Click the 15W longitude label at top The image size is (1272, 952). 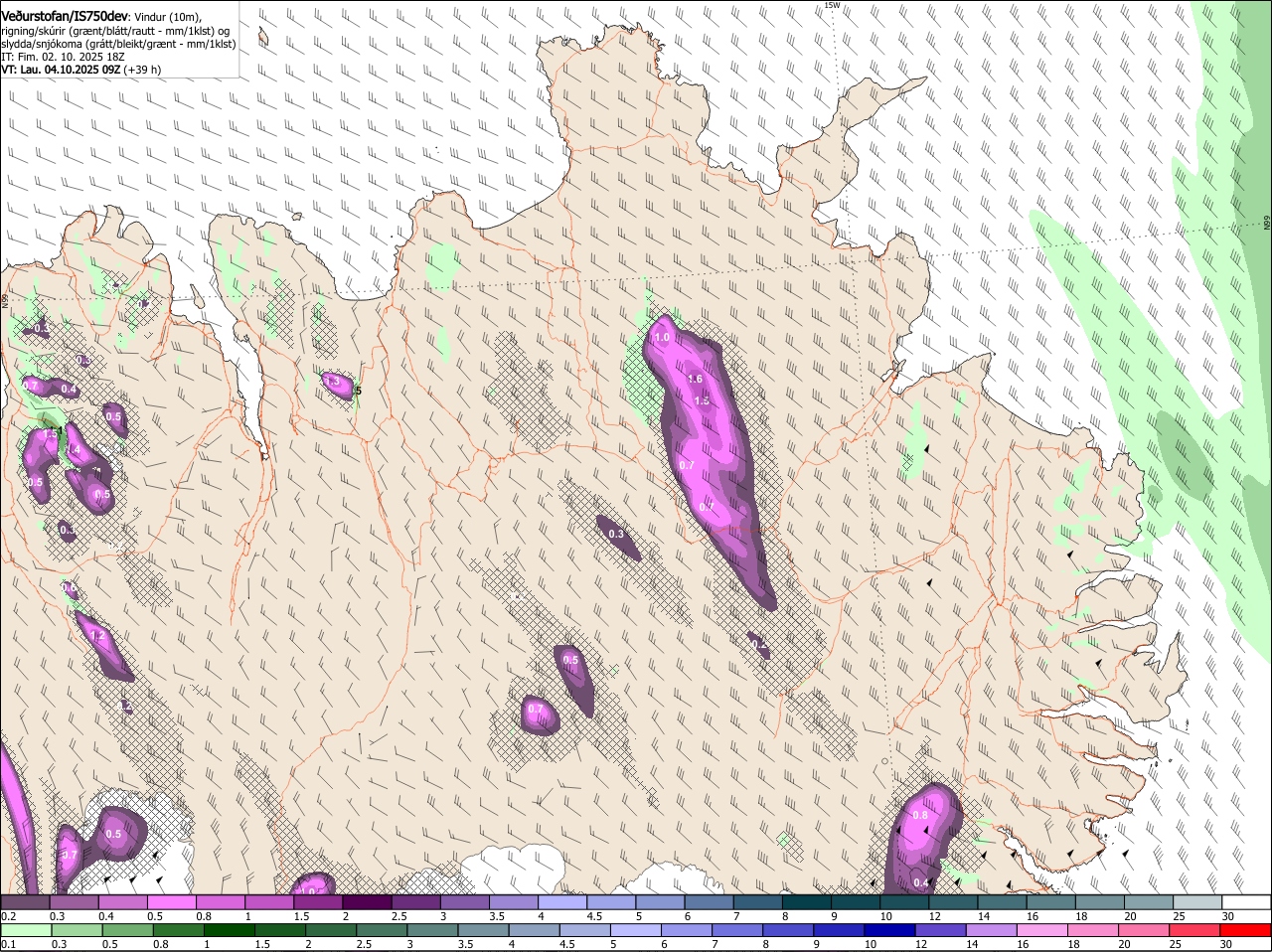(832, 5)
